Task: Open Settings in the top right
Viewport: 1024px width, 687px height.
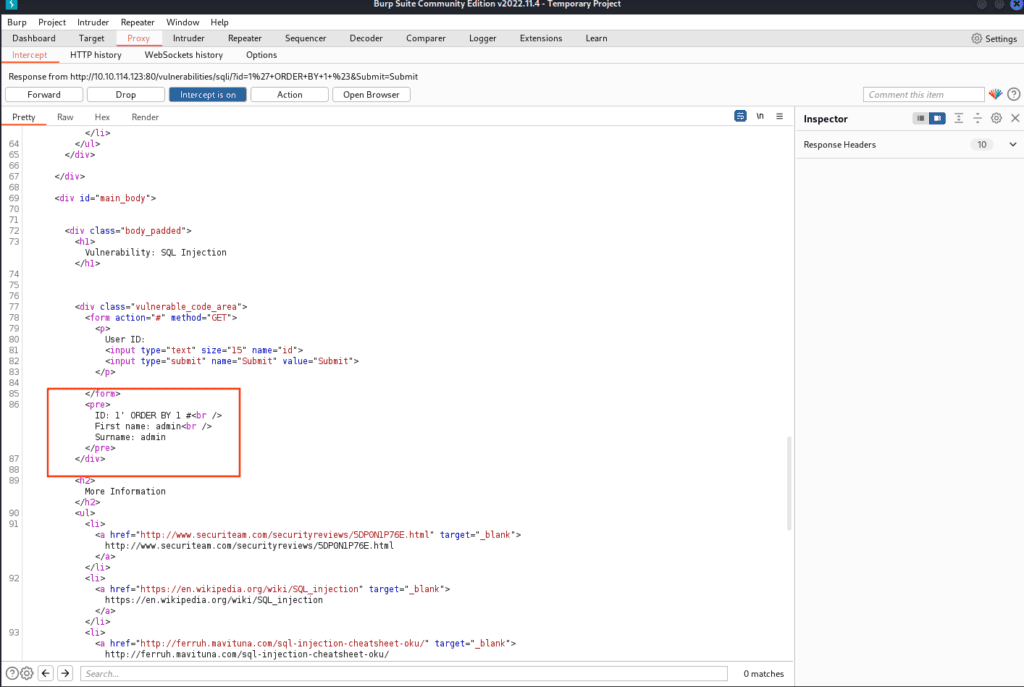Action: point(994,39)
